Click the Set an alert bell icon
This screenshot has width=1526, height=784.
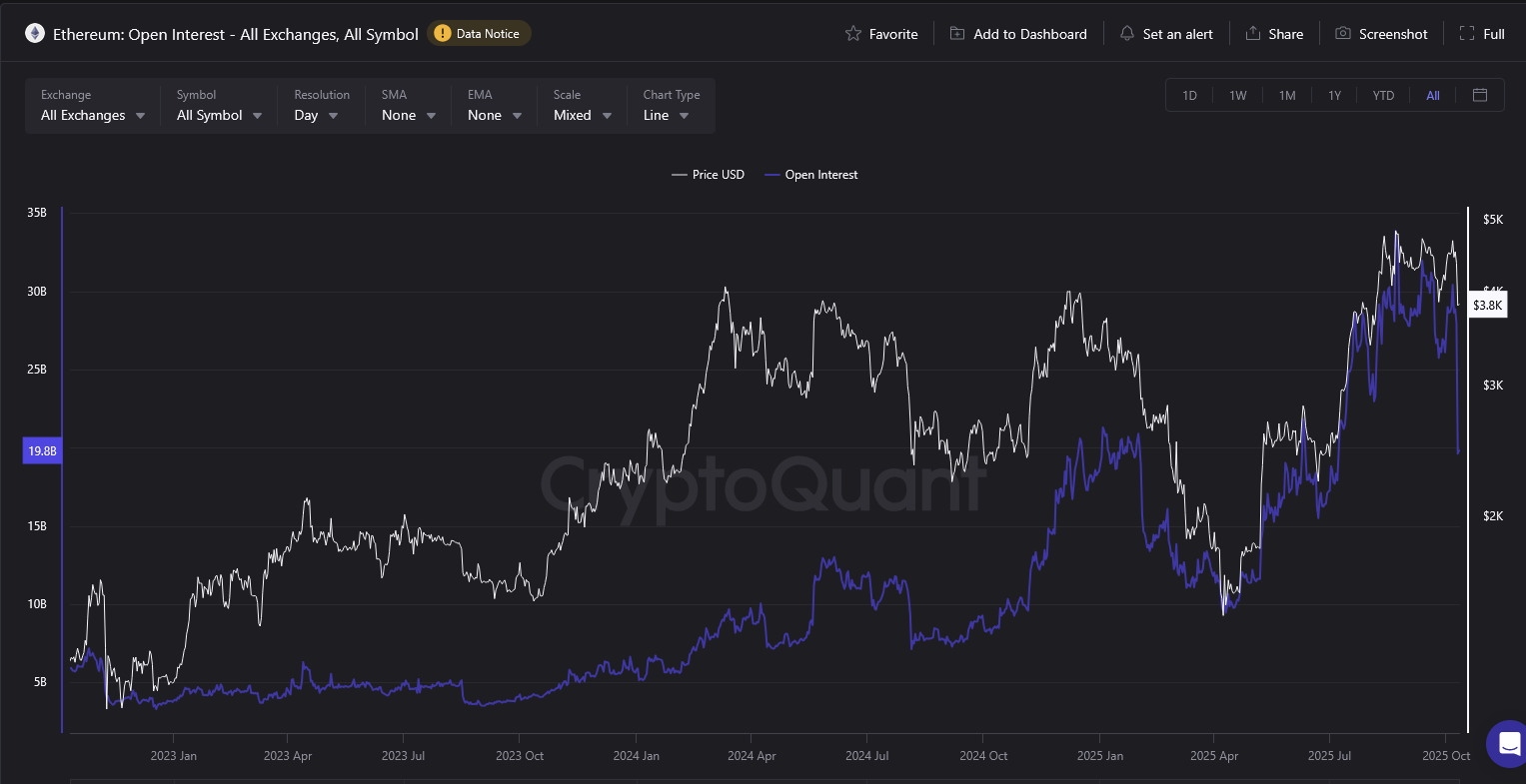click(x=1127, y=34)
